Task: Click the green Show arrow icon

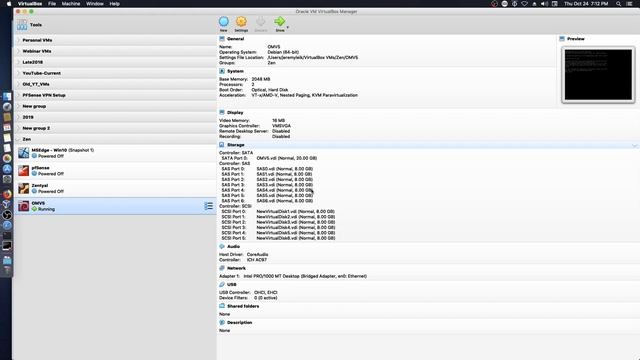Action: point(280,21)
